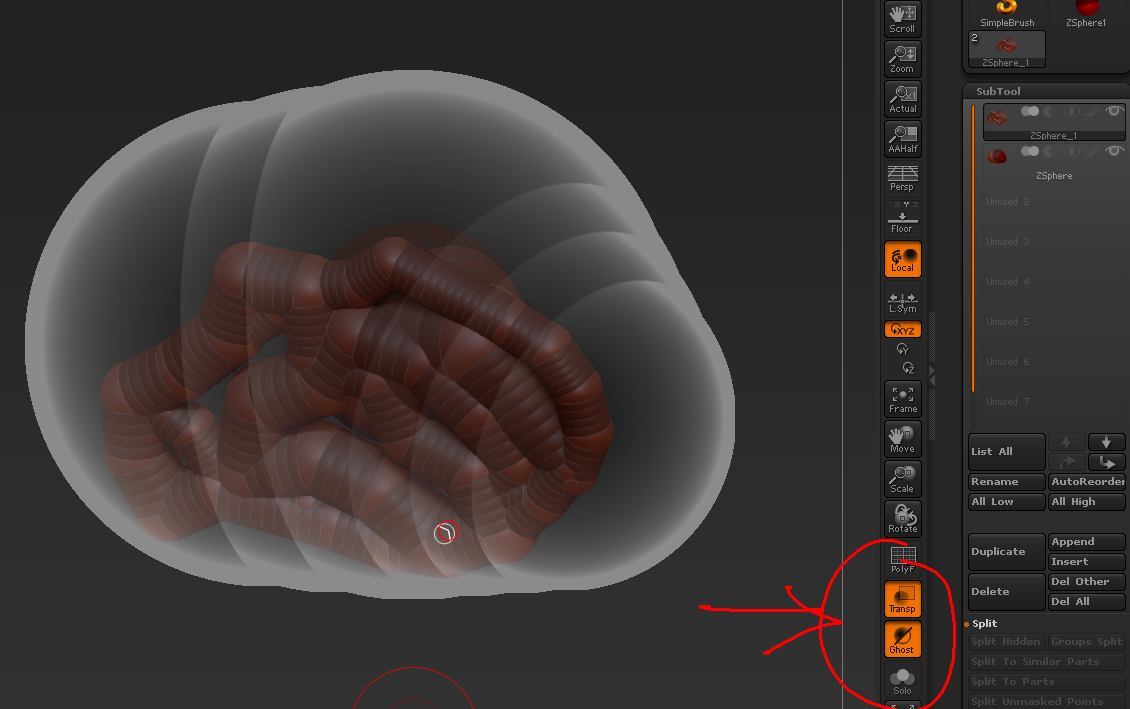
Task: Move selected subtool down with arrow
Action: [x=1106, y=442]
